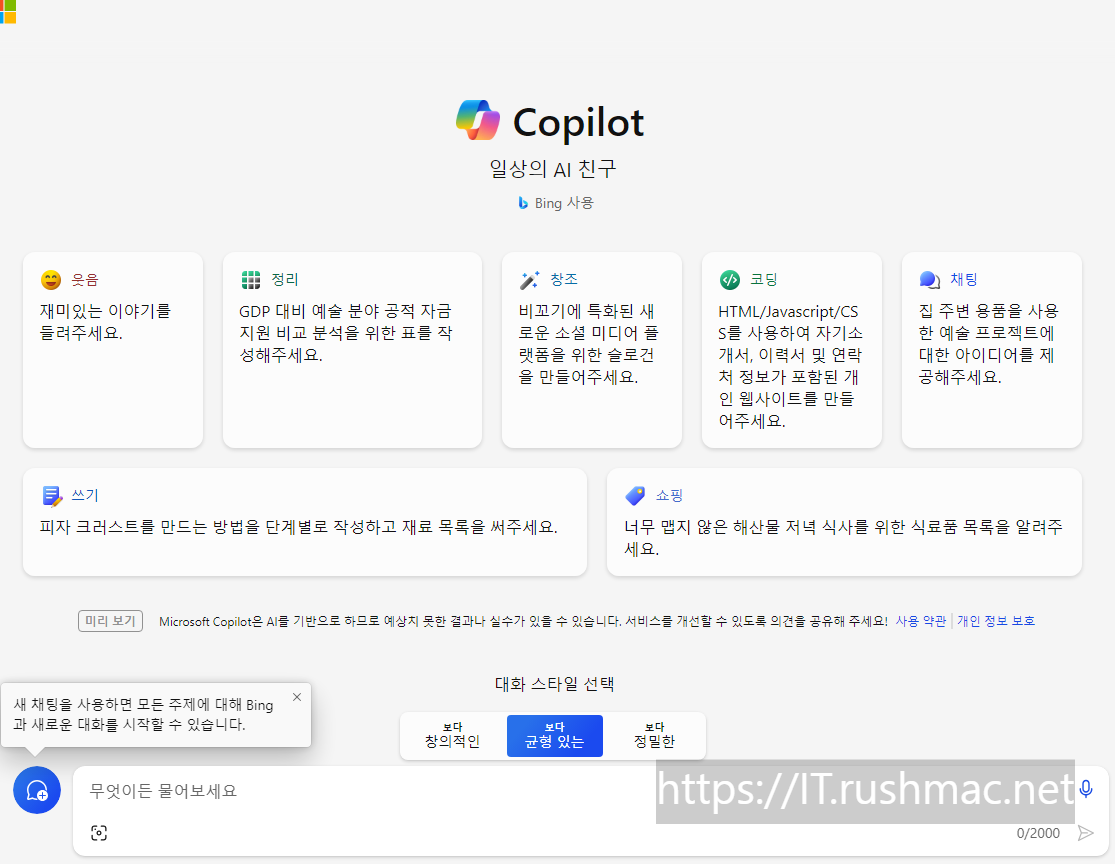This screenshot has height=864, width=1115.
Task: Click the smiley icon on 웃음 card
Action: 51,279
